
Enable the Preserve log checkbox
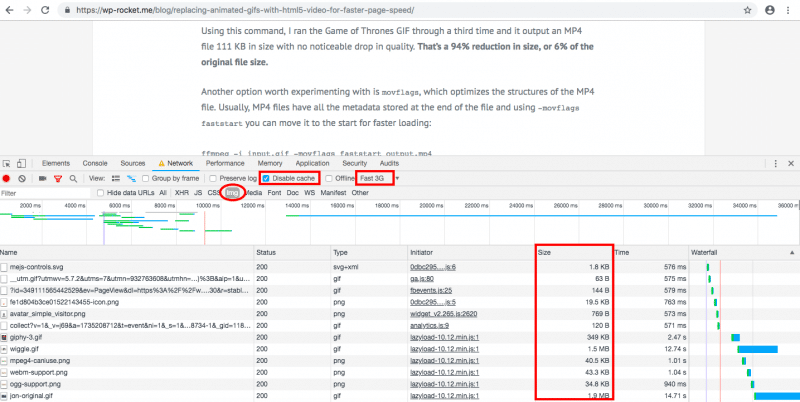tap(213, 178)
